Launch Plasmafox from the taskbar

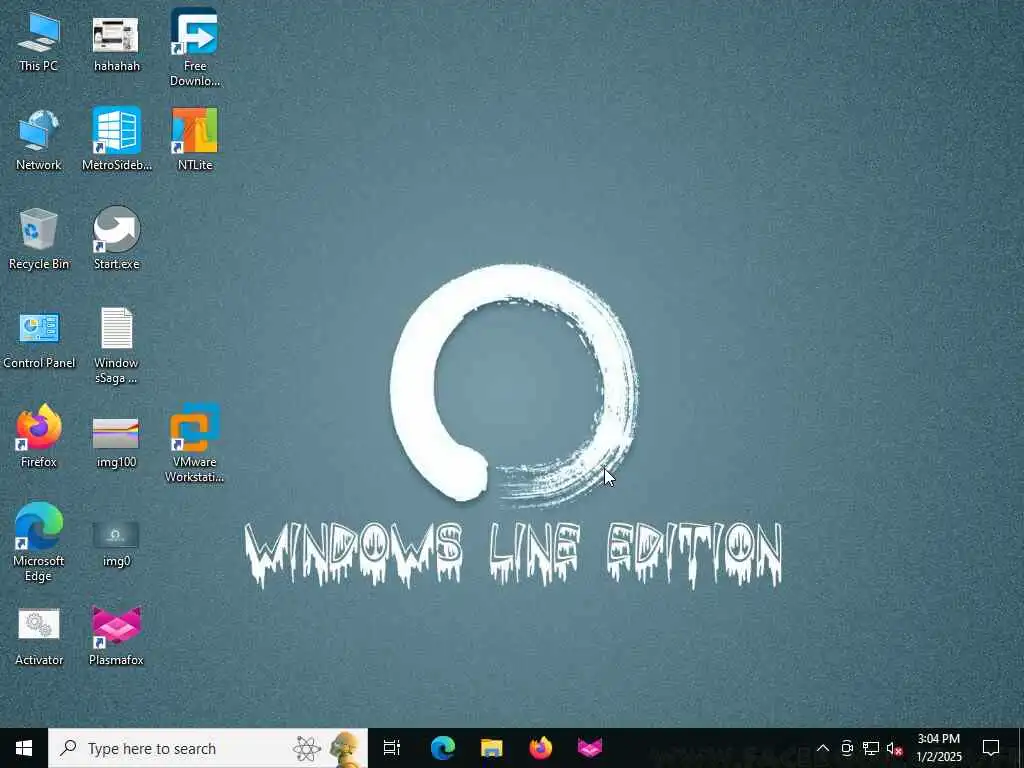590,748
